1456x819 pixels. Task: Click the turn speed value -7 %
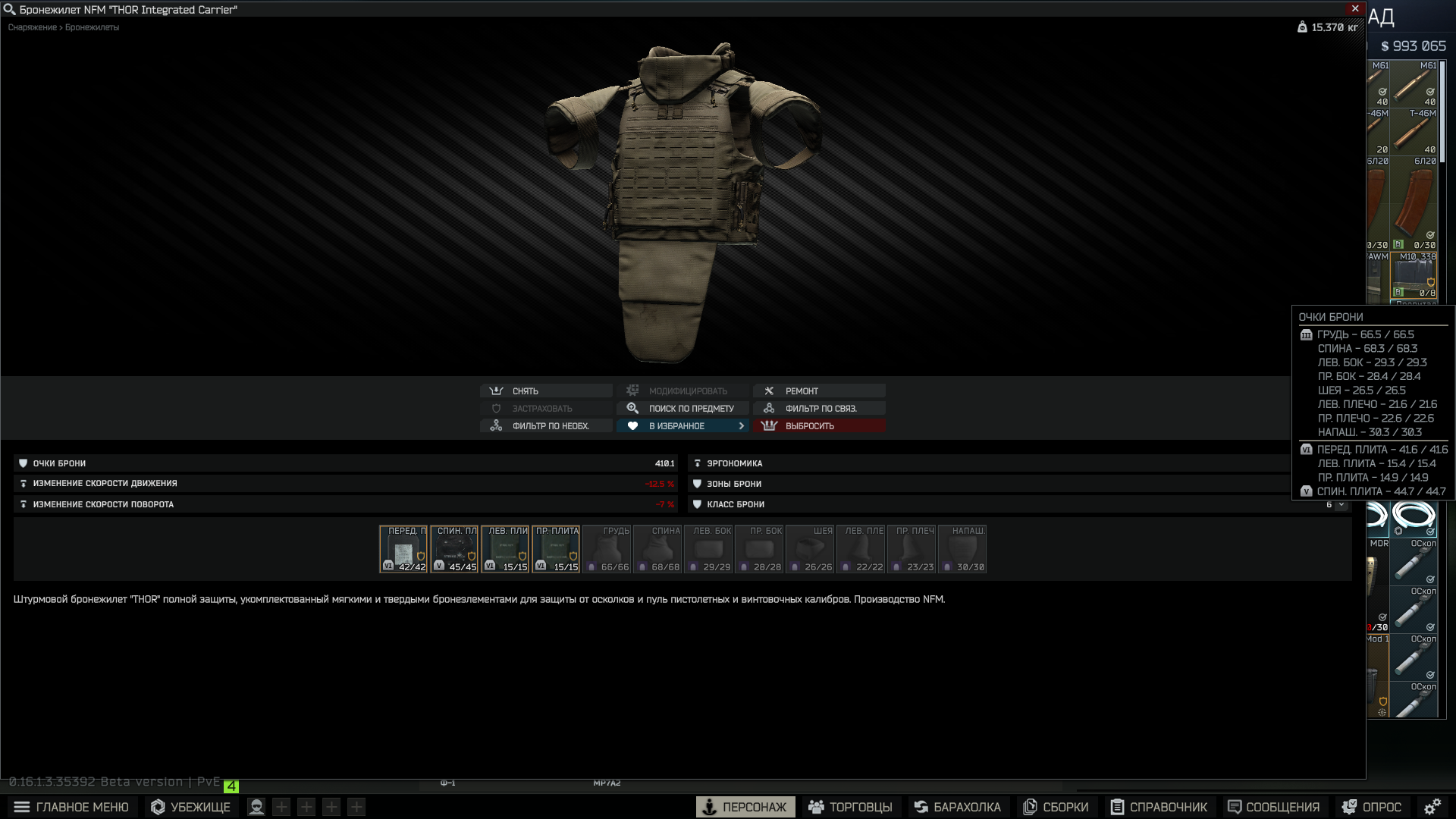665,504
